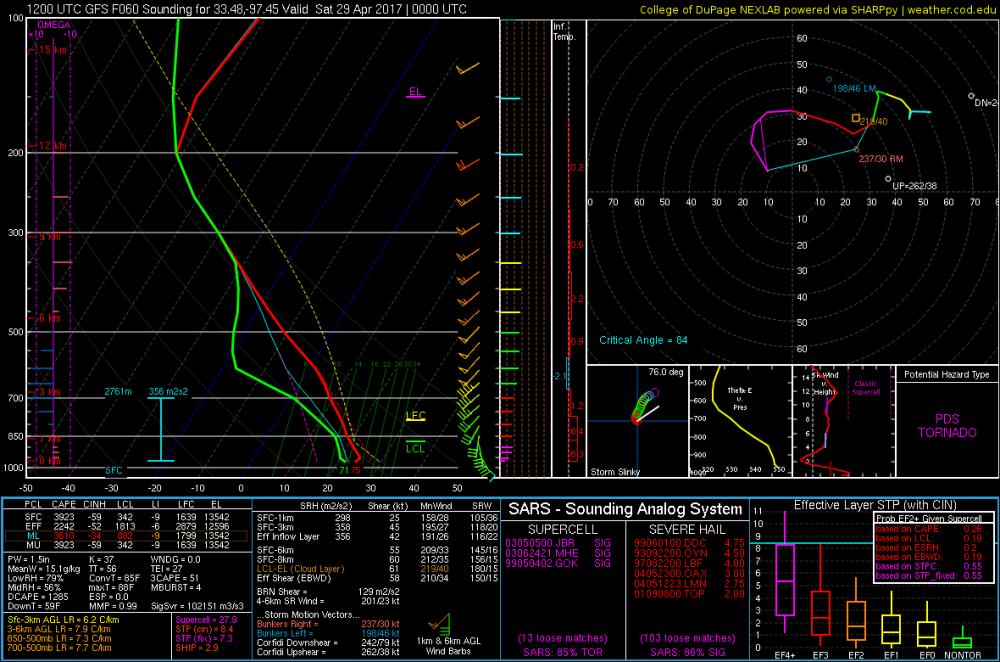Viewport: 1000px width, 662px height.
Task: Click "based on STP_fixed: 0.55" probability line
Action: pyautogui.click(x=929, y=576)
